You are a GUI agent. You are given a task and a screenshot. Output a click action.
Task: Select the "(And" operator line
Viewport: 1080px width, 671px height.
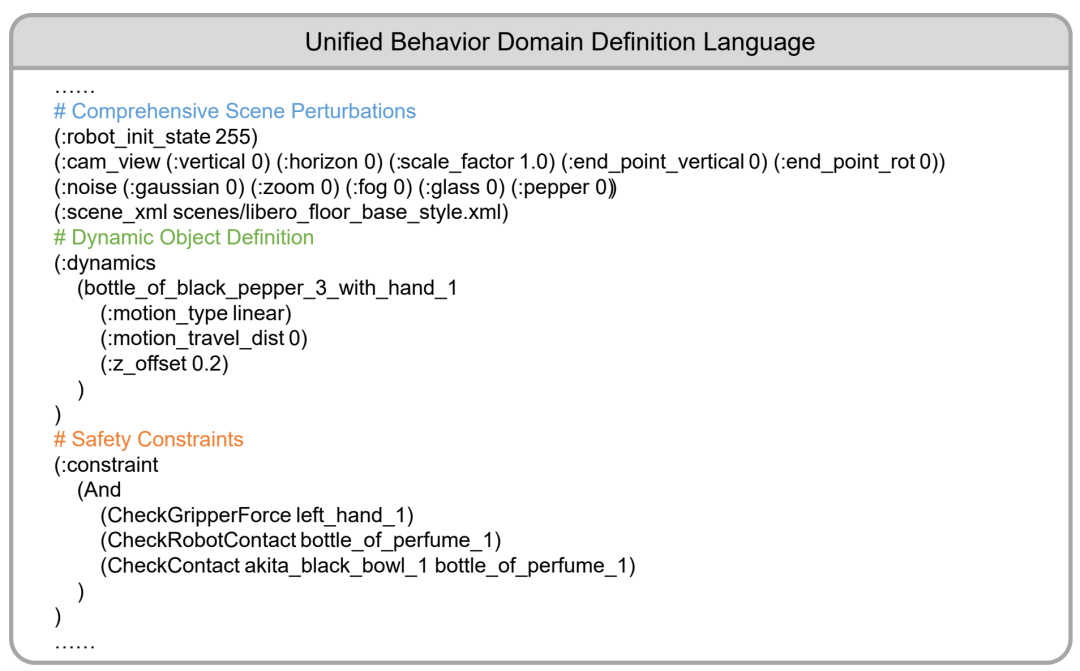pos(99,490)
